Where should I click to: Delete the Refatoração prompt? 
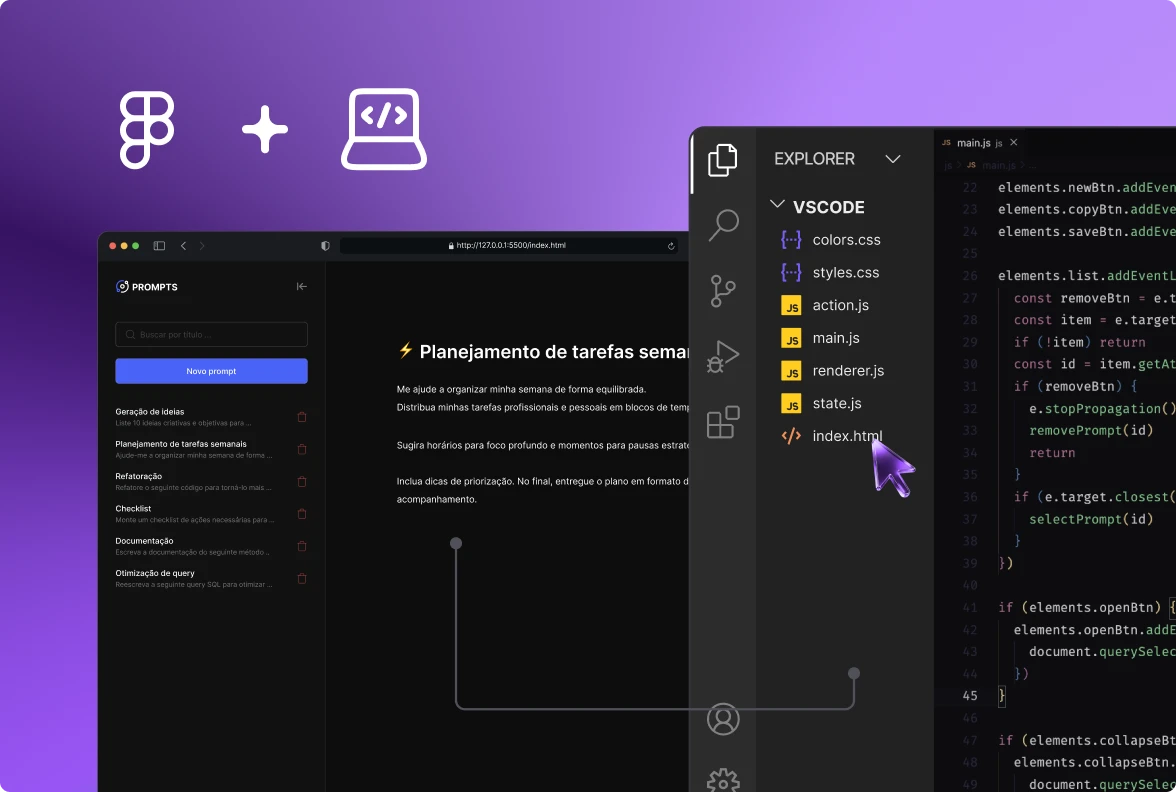tap(302, 482)
